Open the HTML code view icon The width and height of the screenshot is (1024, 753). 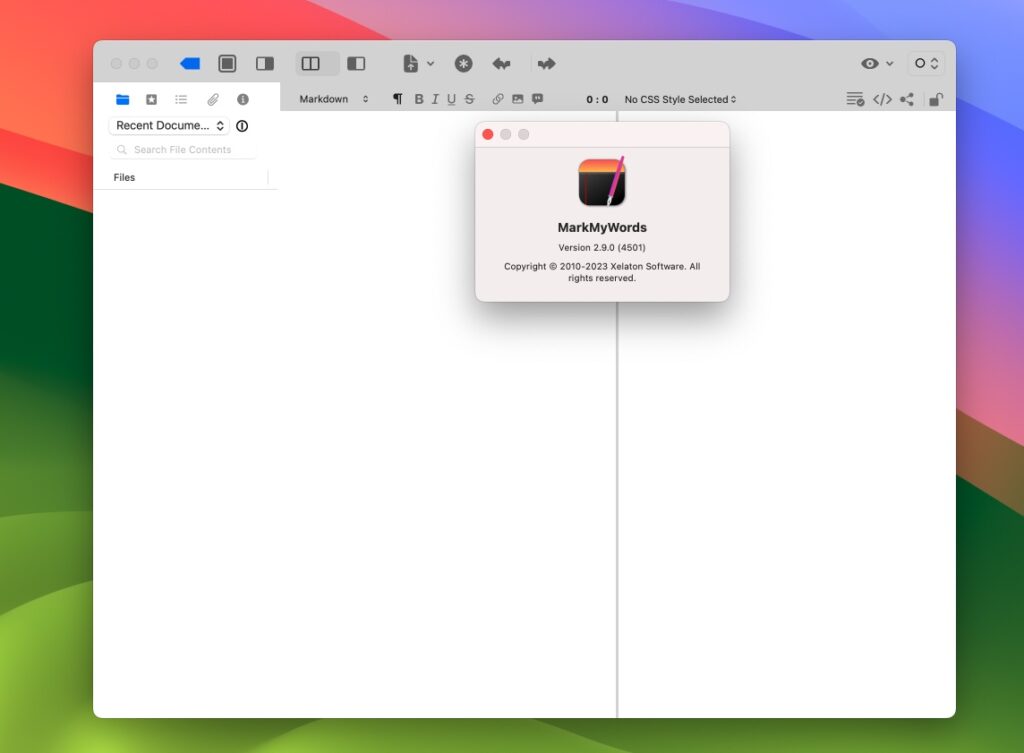click(882, 99)
